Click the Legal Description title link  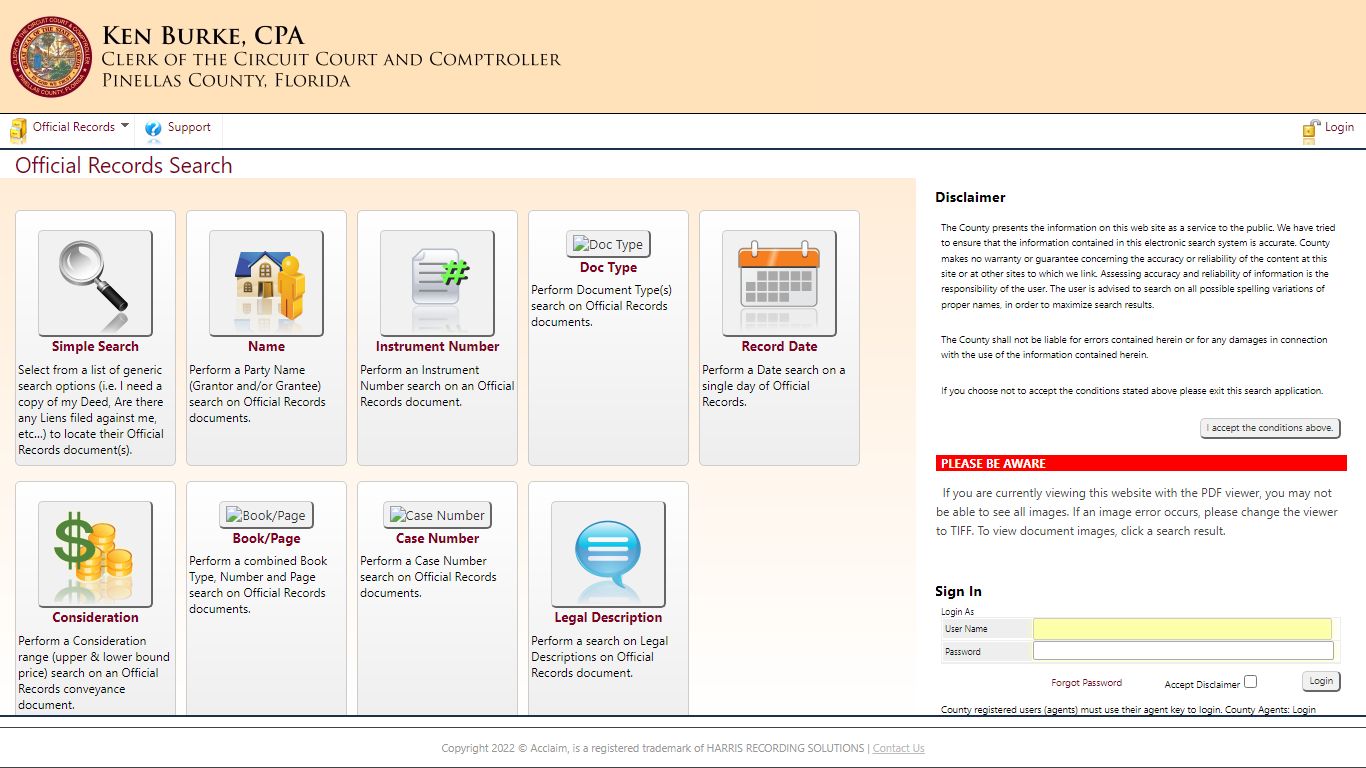(x=608, y=618)
